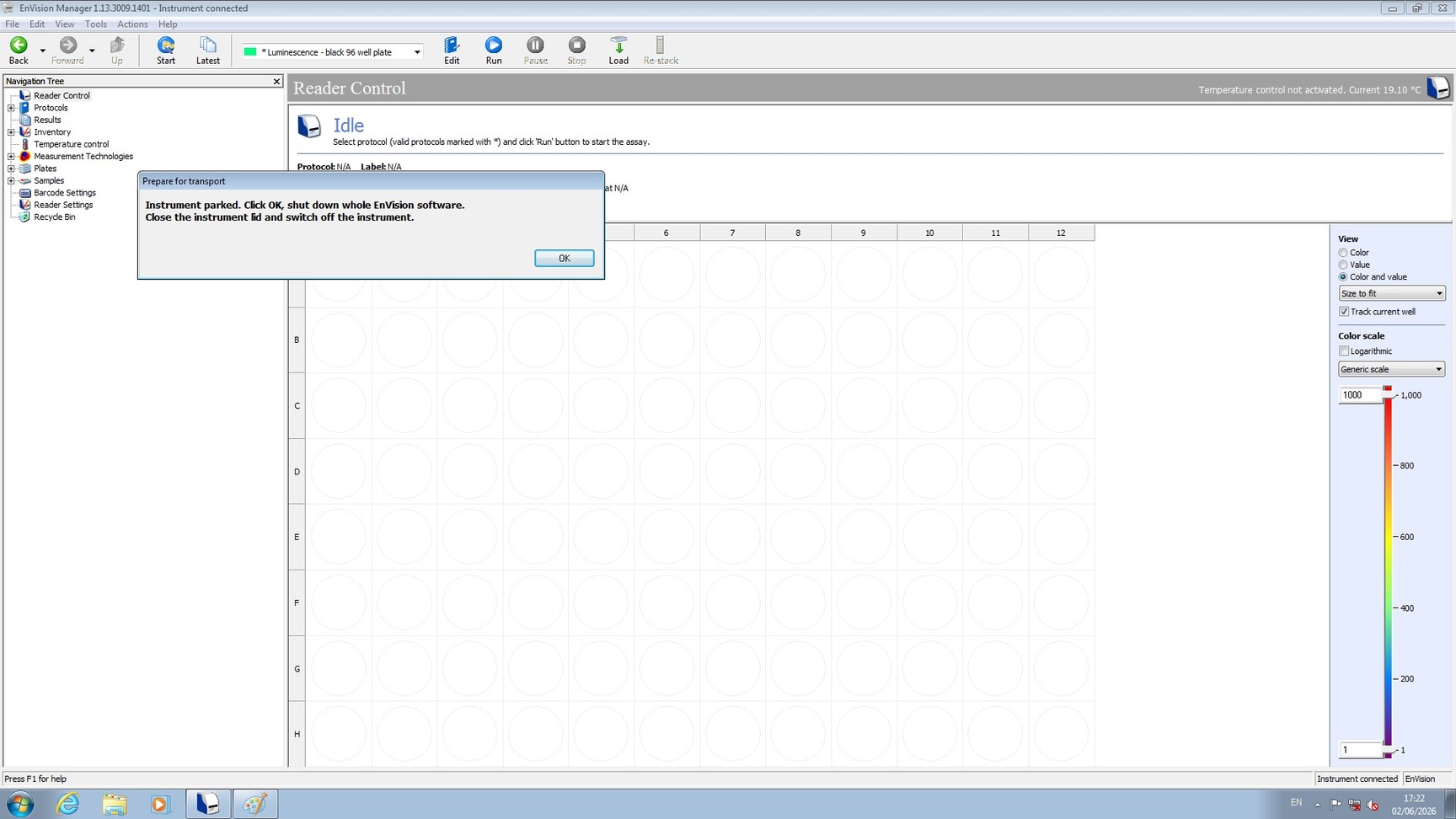This screenshot has height=819, width=1456.
Task: Open the View menu
Action: point(65,24)
